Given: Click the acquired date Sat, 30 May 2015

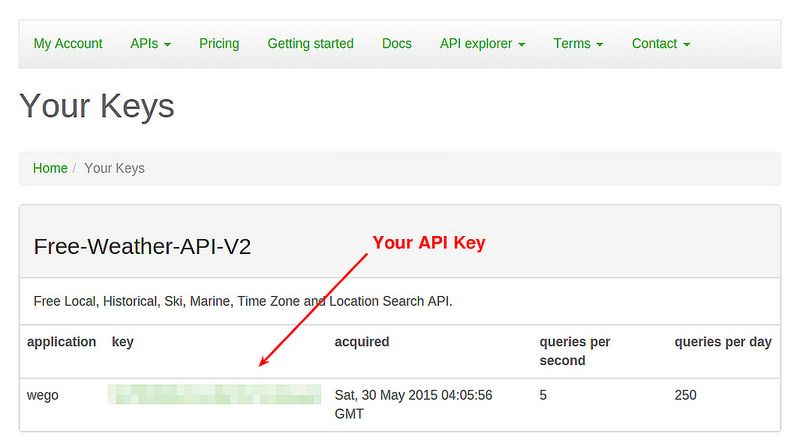Looking at the screenshot, I should (x=412, y=403).
